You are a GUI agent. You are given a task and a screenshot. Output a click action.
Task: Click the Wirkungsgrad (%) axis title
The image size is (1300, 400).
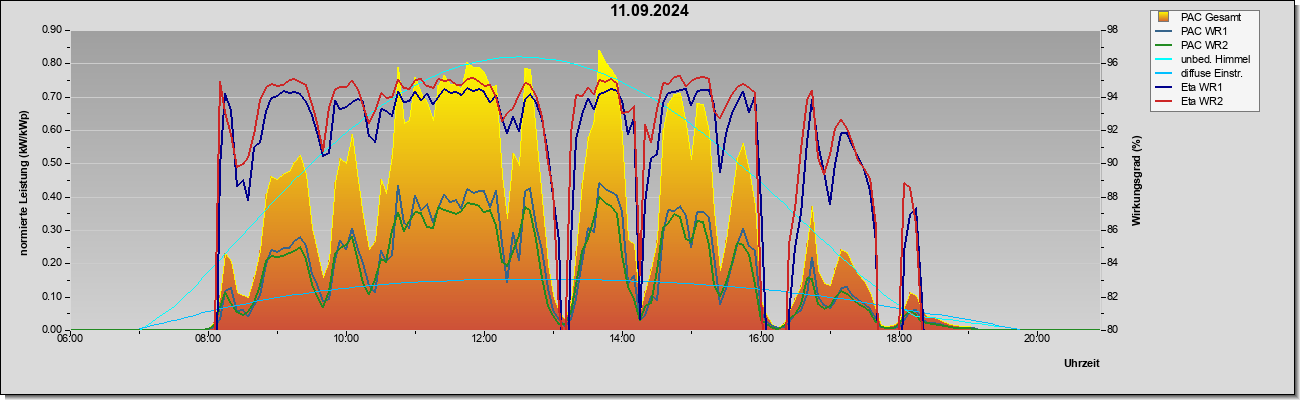pyautogui.click(x=1137, y=180)
